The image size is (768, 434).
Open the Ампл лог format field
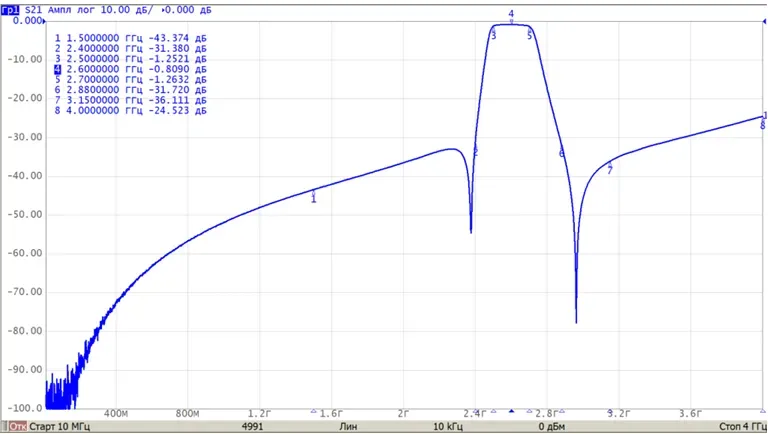click(x=72, y=10)
